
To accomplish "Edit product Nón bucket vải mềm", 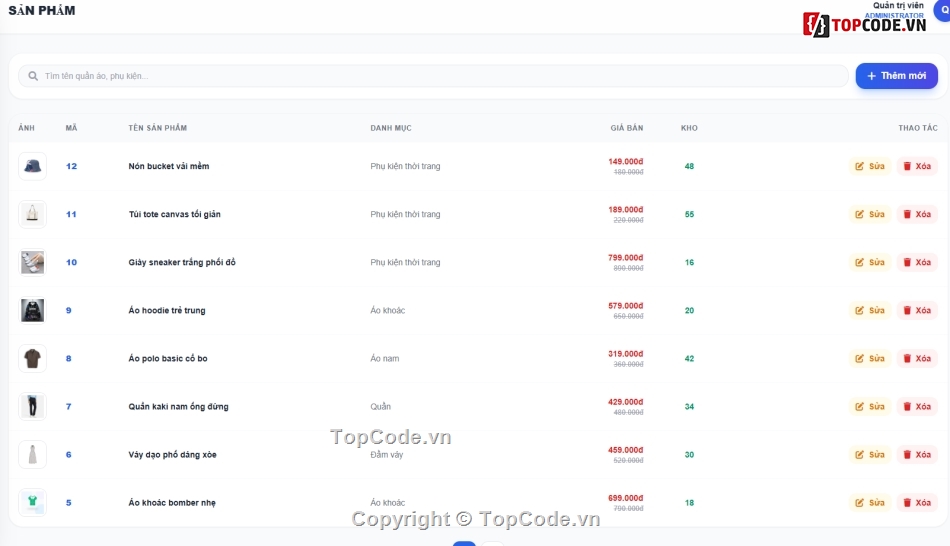I will [x=870, y=166].
